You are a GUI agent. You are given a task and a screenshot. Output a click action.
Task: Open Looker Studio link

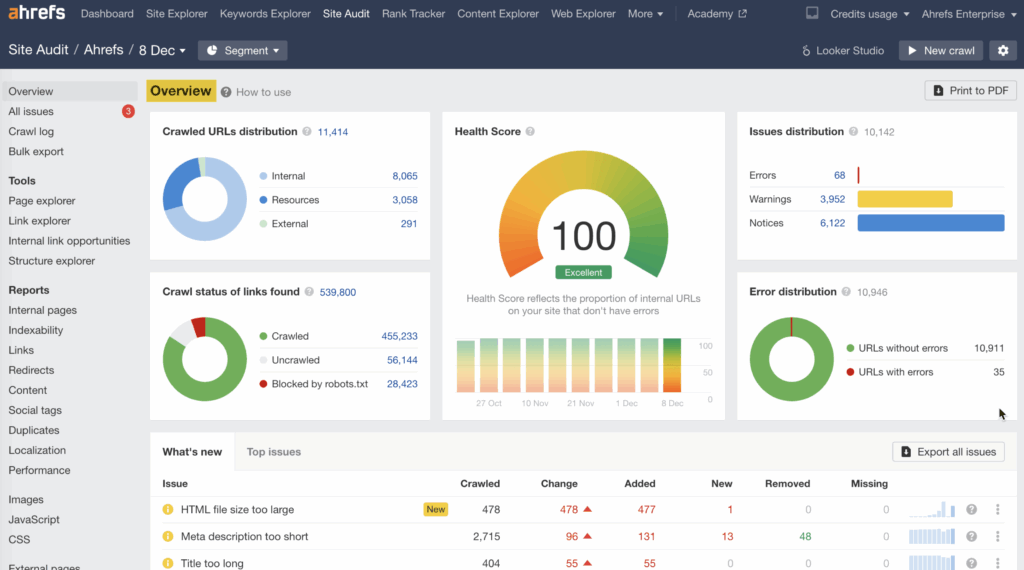[842, 50]
